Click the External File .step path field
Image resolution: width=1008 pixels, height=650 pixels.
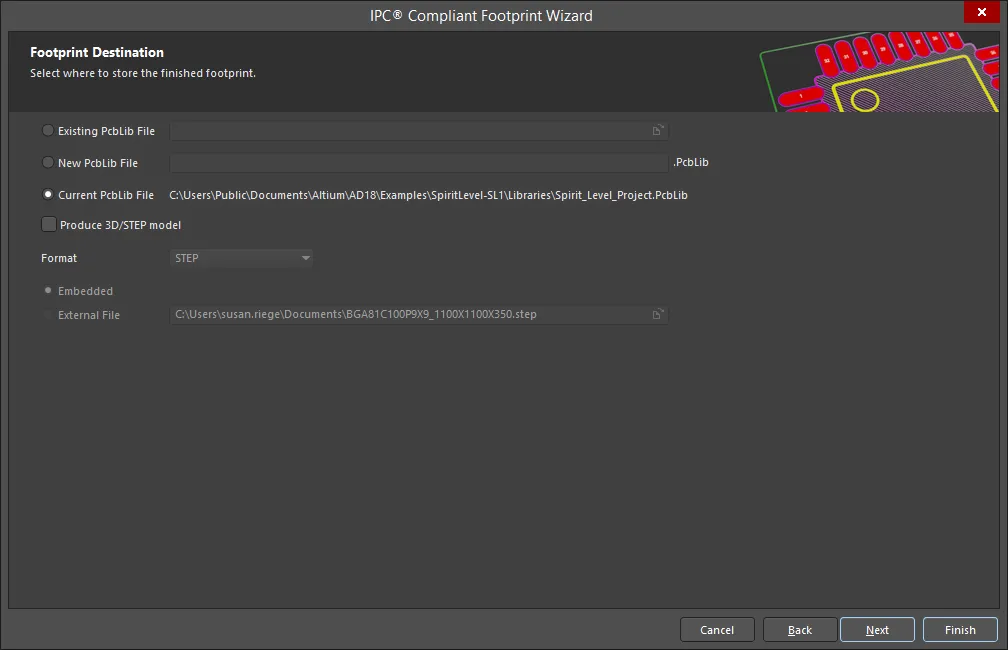click(x=408, y=315)
